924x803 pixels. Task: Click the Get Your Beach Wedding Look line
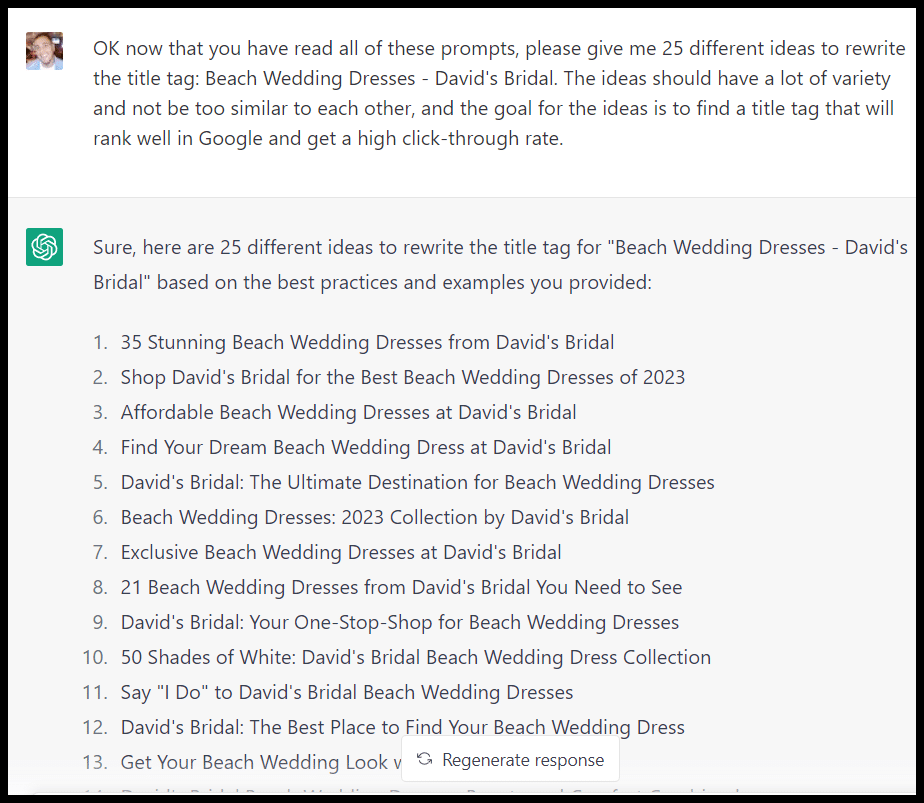click(x=258, y=762)
